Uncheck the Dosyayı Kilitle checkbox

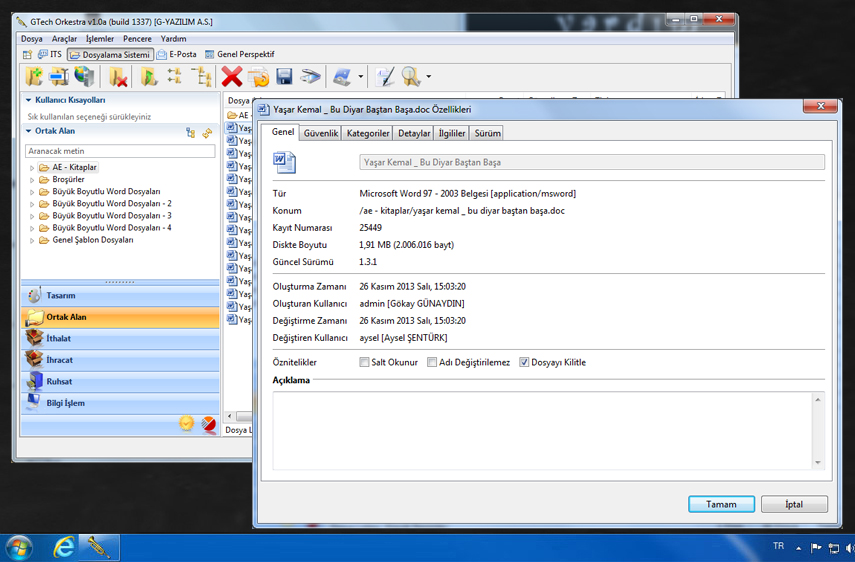click(x=524, y=362)
